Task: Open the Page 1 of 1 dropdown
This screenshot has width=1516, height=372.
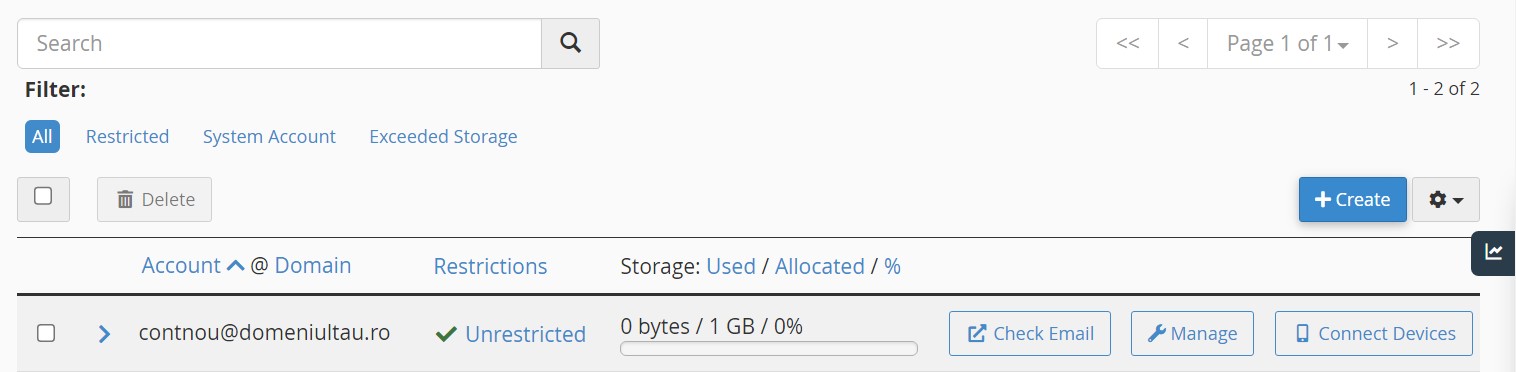Action: click(1287, 43)
